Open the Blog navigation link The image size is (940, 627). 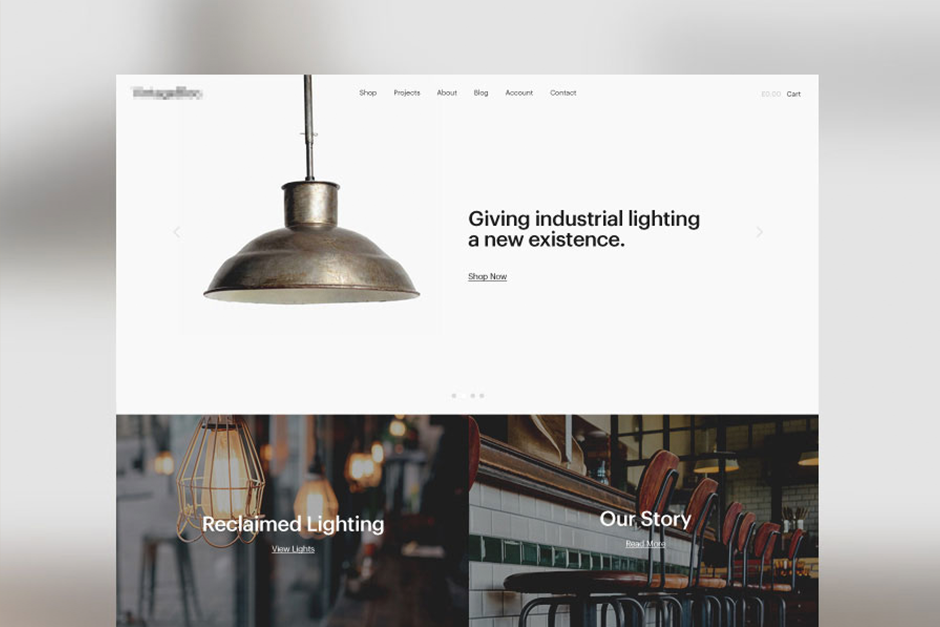pos(481,93)
